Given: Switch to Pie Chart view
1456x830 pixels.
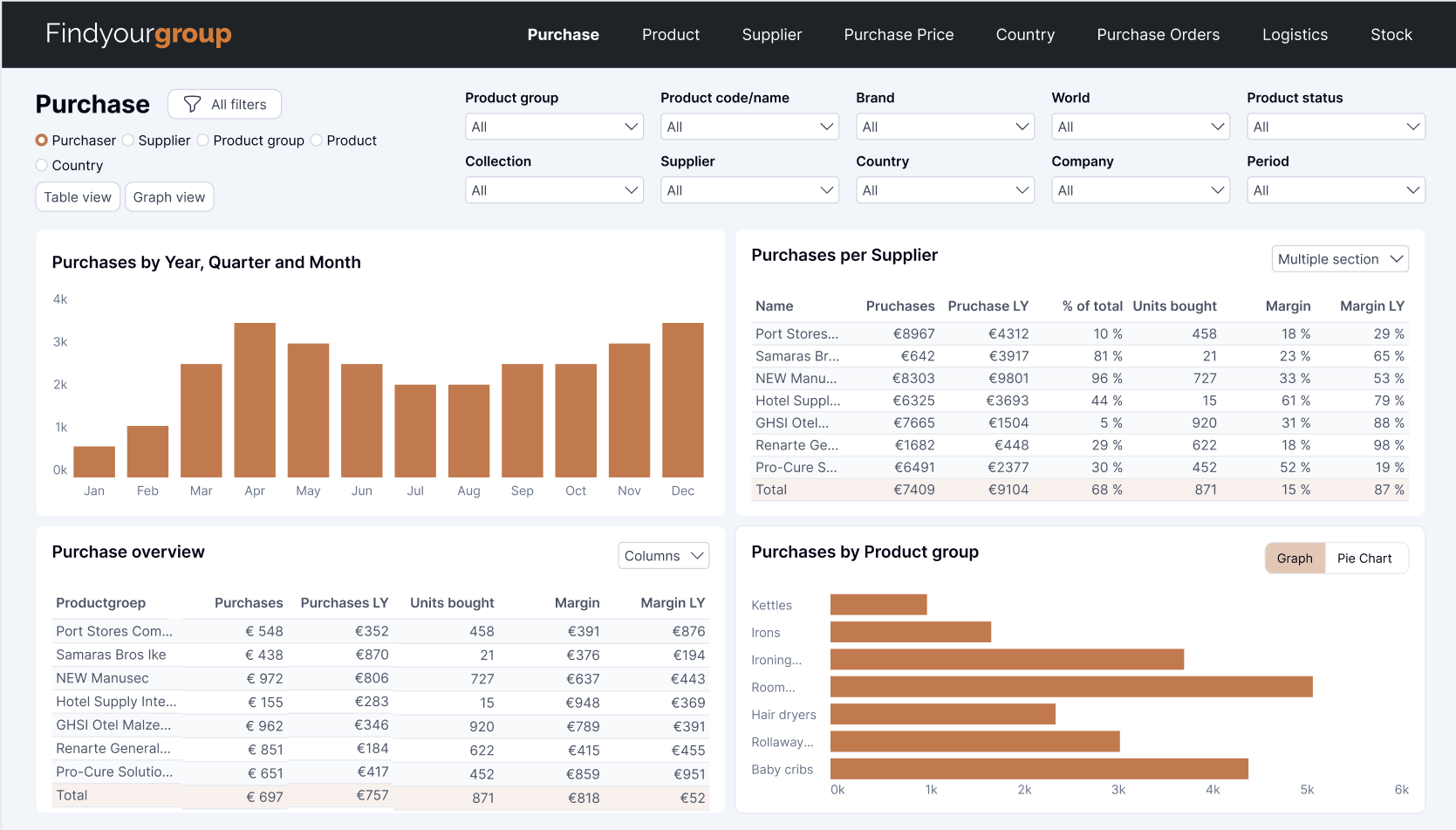Looking at the screenshot, I should point(1364,559).
